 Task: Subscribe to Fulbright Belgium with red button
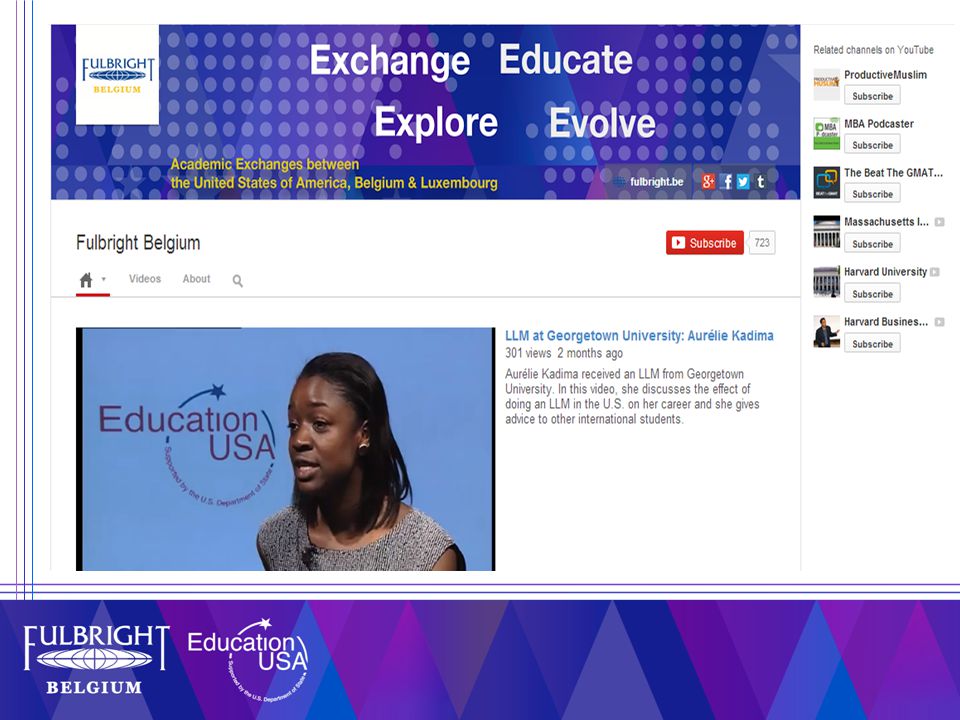click(x=705, y=242)
